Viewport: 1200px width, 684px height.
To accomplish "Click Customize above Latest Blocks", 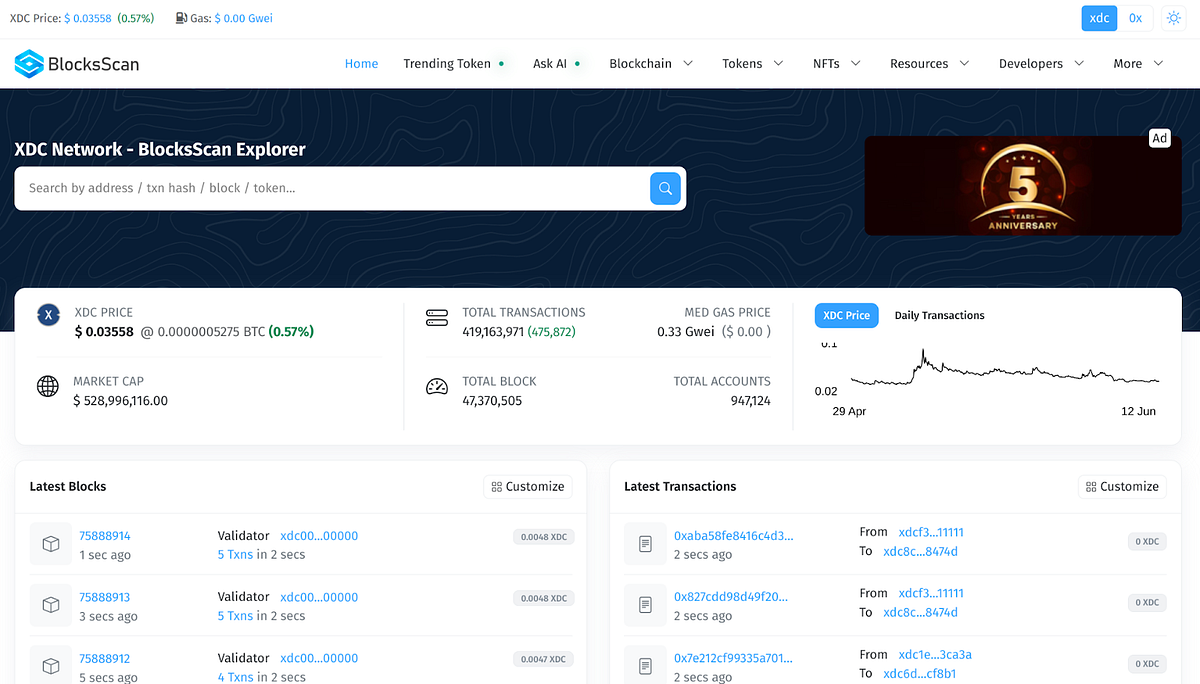I will tap(527, 487).
